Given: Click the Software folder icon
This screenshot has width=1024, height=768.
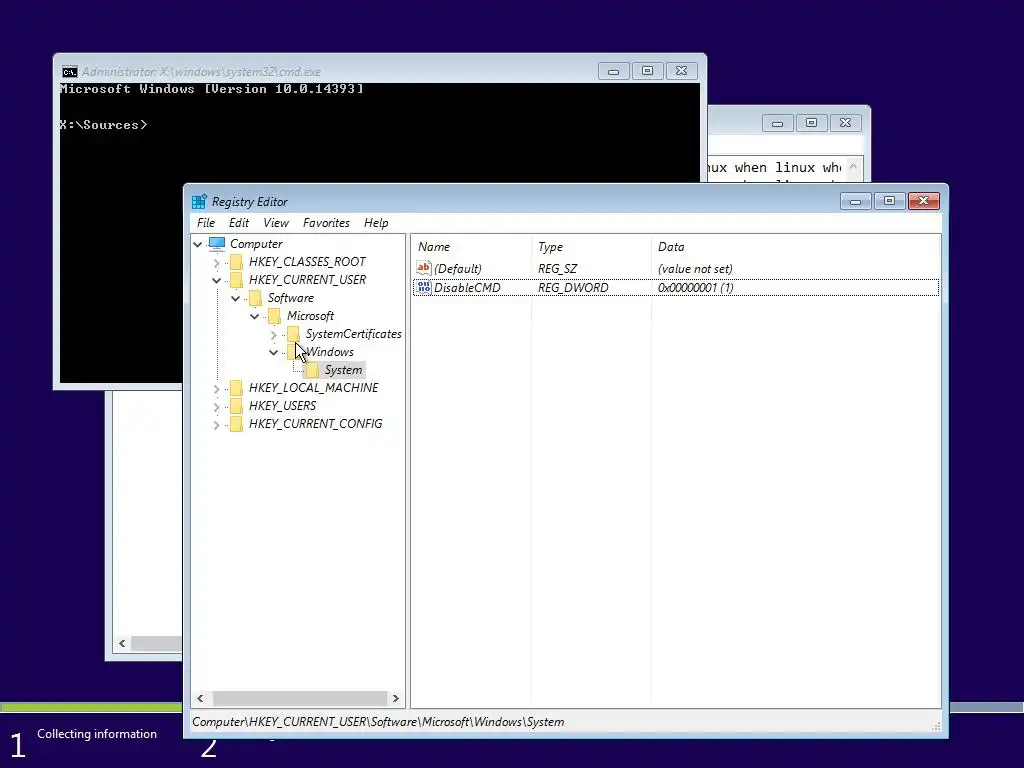Looking at the screenshot, I should (255, 298).
